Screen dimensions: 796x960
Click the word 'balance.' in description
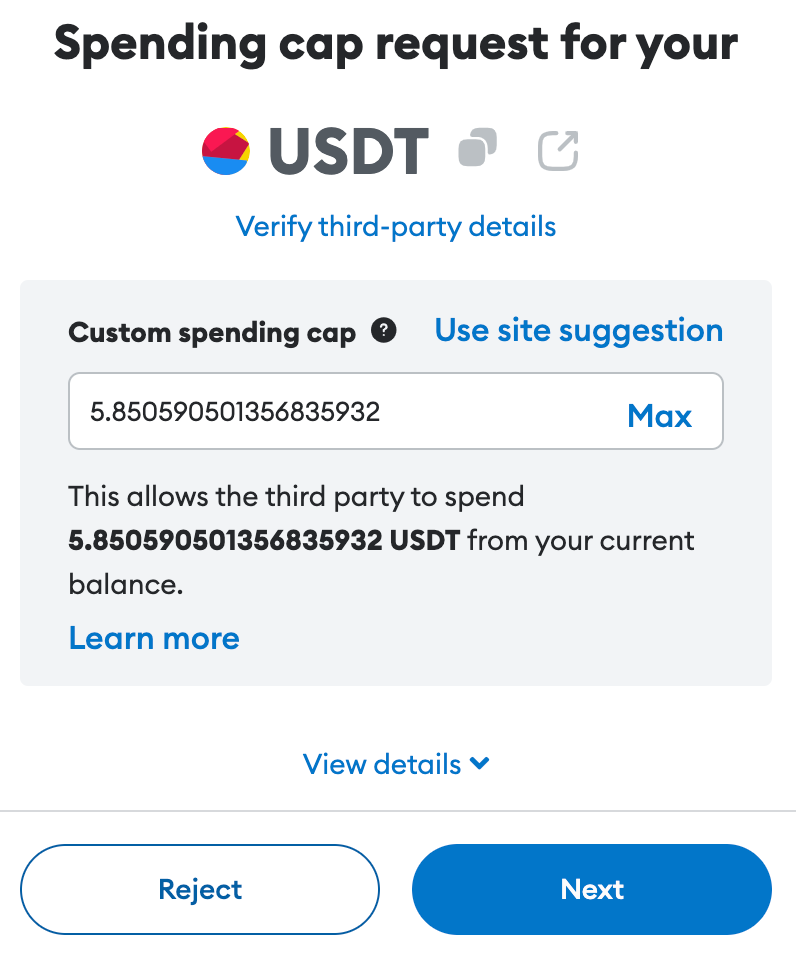pos(126,585)
